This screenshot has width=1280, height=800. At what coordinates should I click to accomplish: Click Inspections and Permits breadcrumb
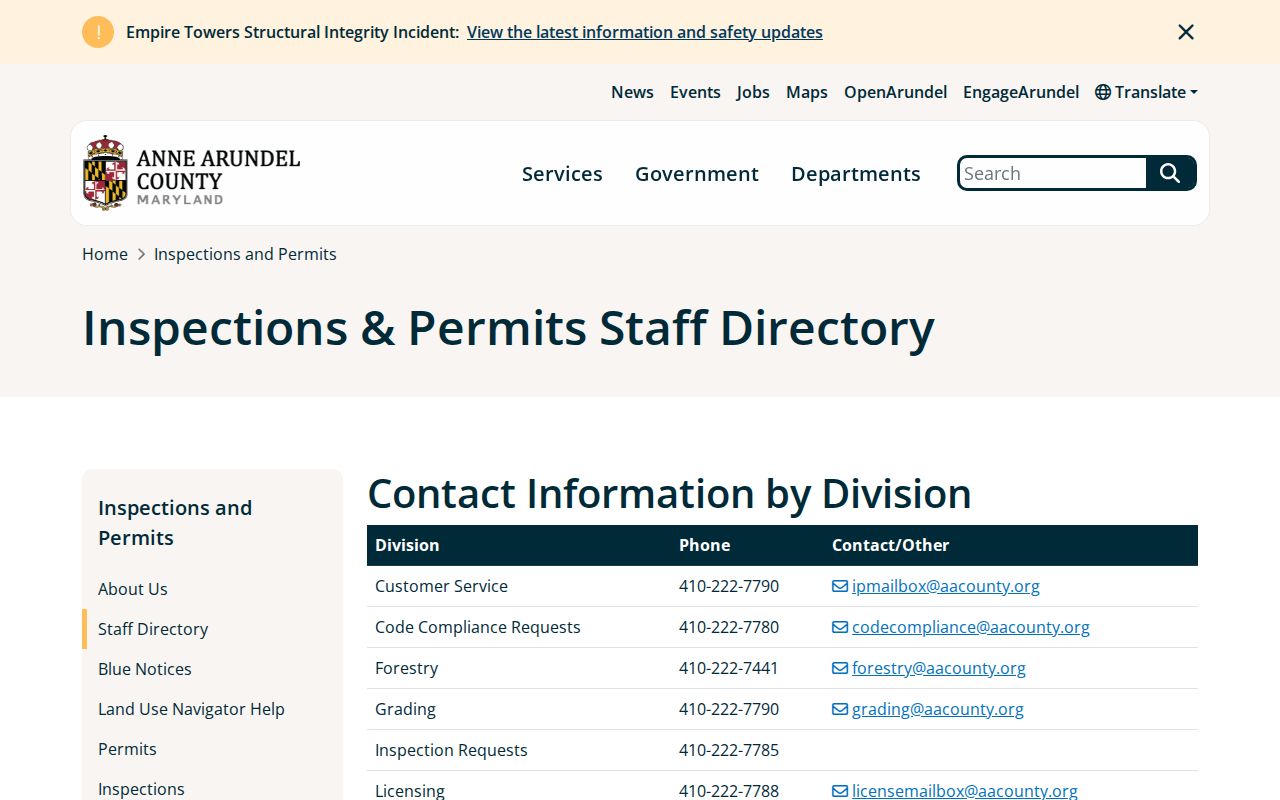point(245,254)
